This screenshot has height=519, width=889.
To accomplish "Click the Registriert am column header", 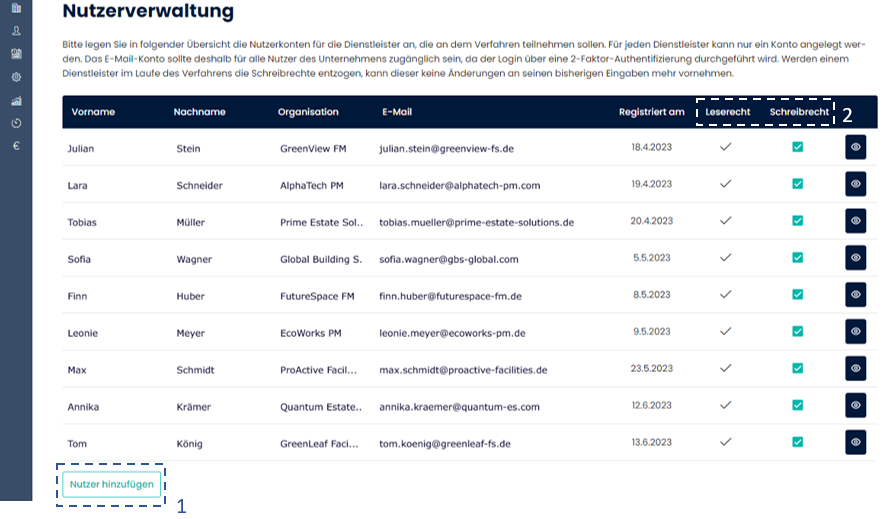I will click(651, 112).
